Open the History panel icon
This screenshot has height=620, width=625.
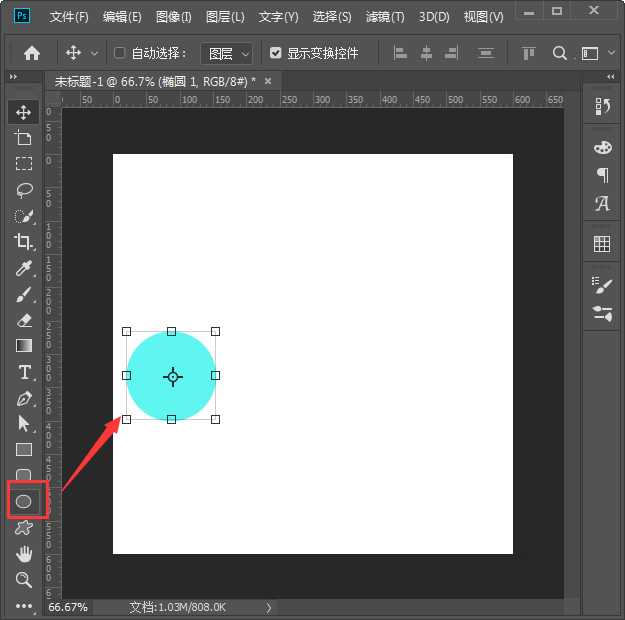point(602,107)
